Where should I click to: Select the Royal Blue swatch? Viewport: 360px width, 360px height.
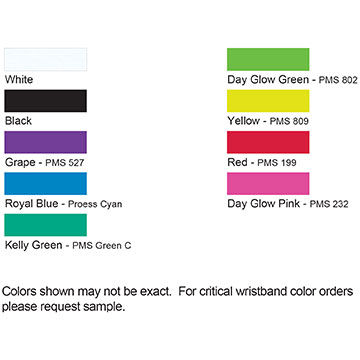click(46, 183)
